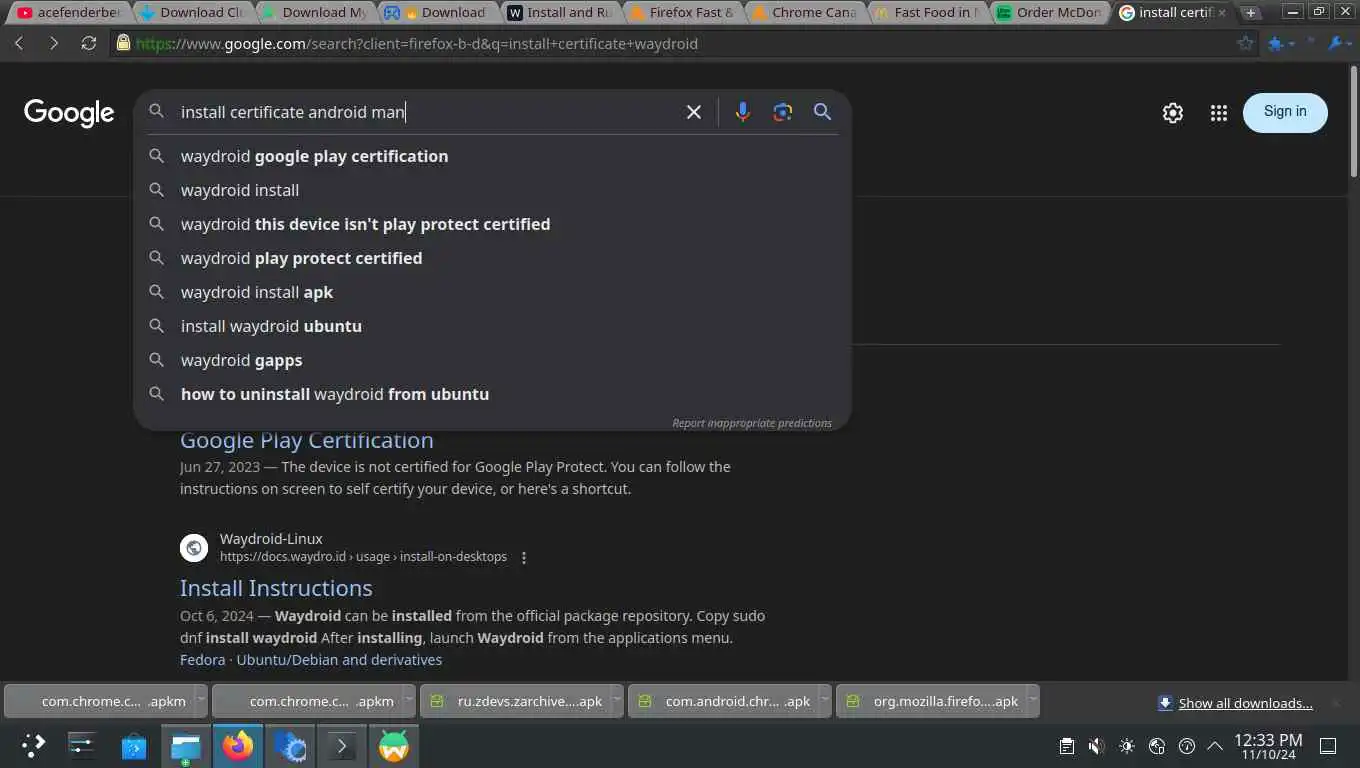
Task: Clear the search box with X icon
Action: pyautogui.click(x=694, y=112)
